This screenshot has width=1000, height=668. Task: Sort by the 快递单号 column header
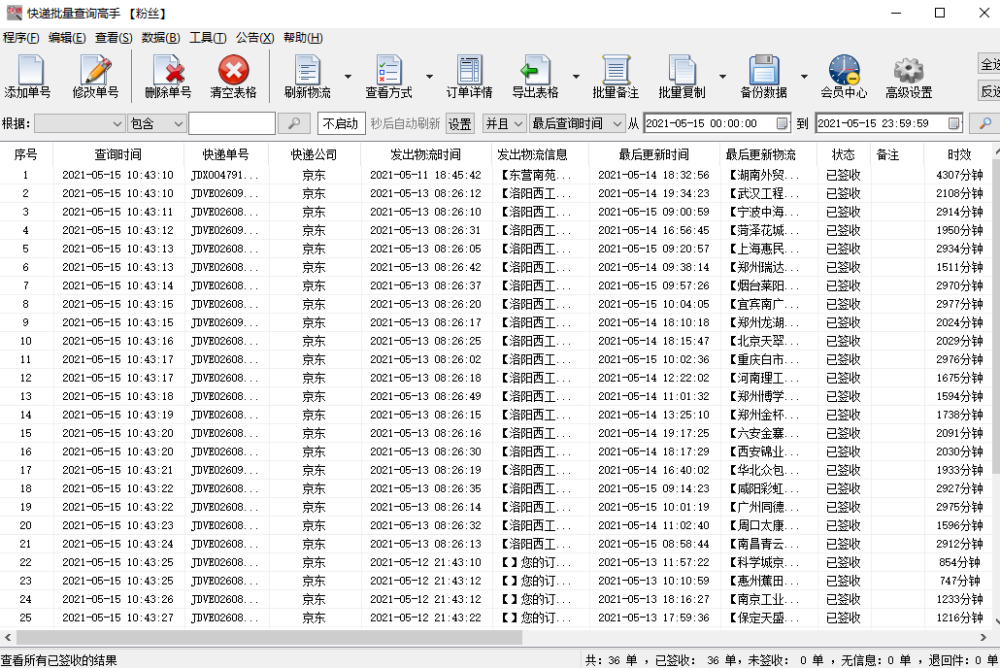click(226, 154)
